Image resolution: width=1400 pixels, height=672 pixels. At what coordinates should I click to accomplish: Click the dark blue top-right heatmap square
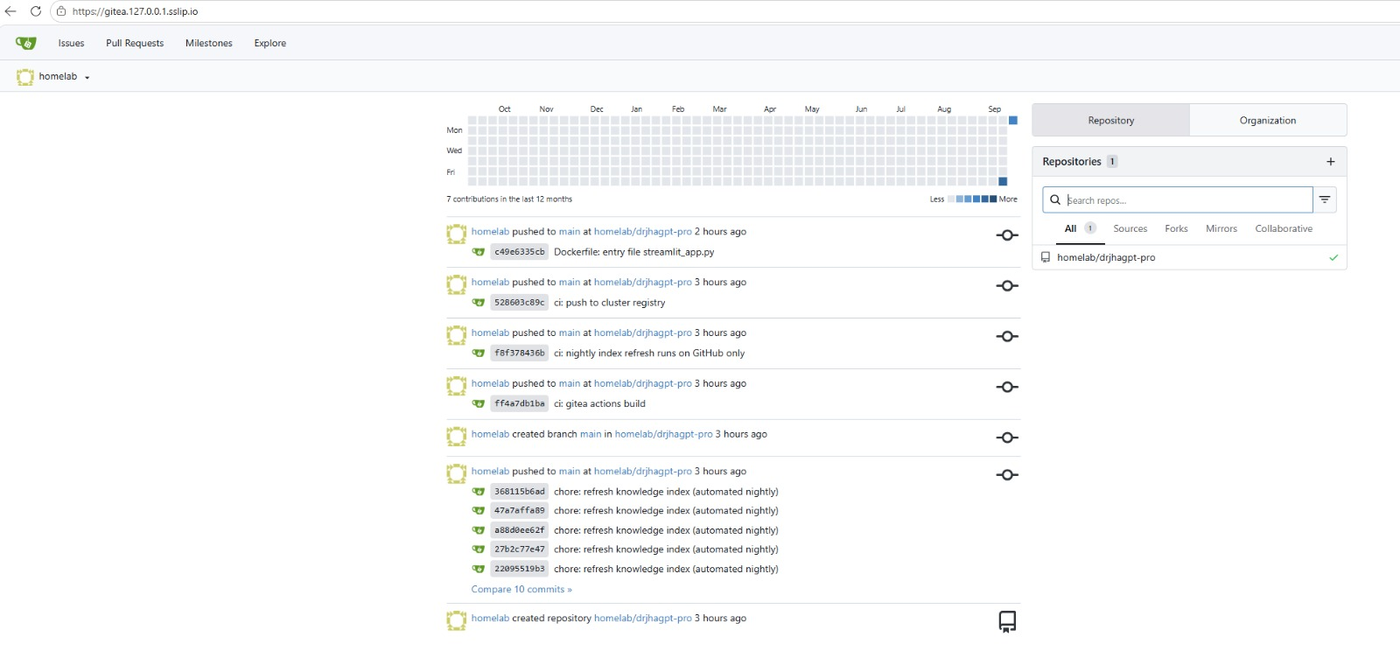click(x=1013, y=120)
